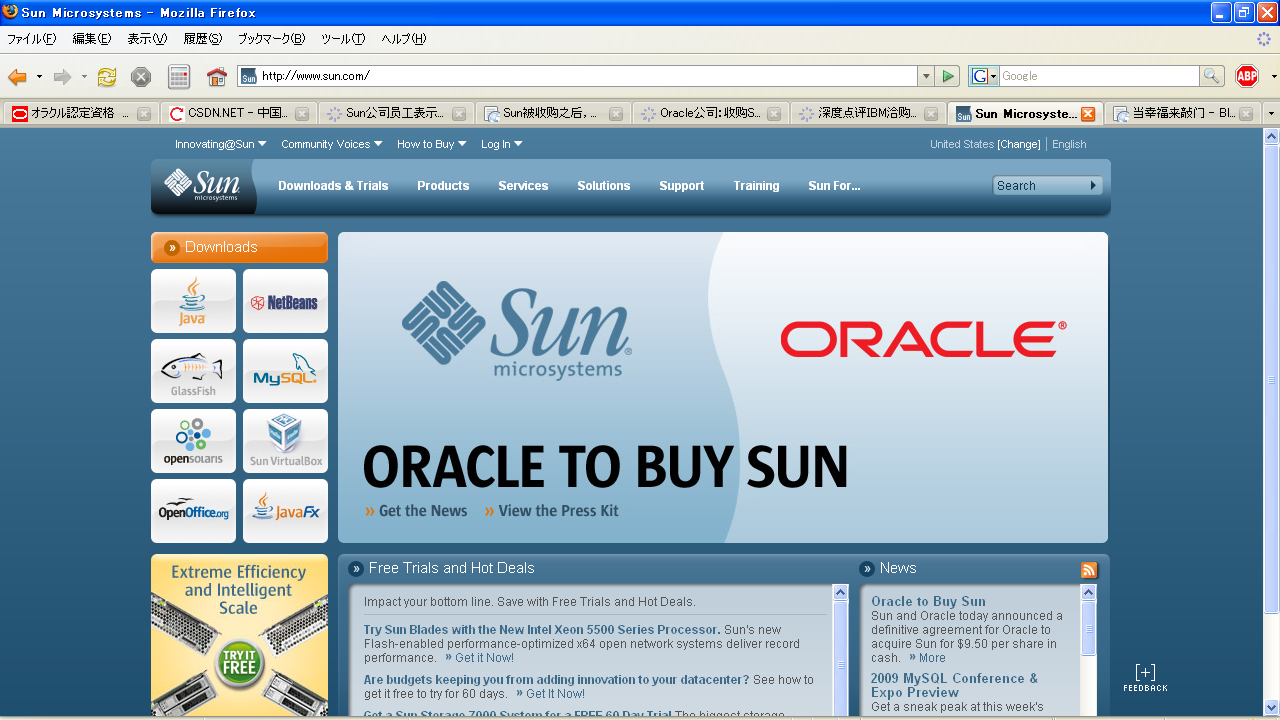Click the URL address field

(x=588, y=76)
